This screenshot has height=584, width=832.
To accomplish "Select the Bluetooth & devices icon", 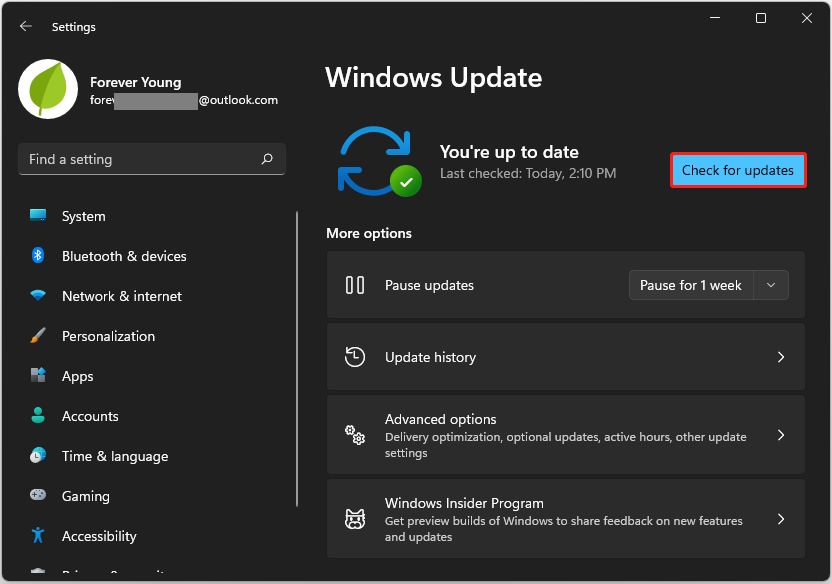I will point(38,256).
